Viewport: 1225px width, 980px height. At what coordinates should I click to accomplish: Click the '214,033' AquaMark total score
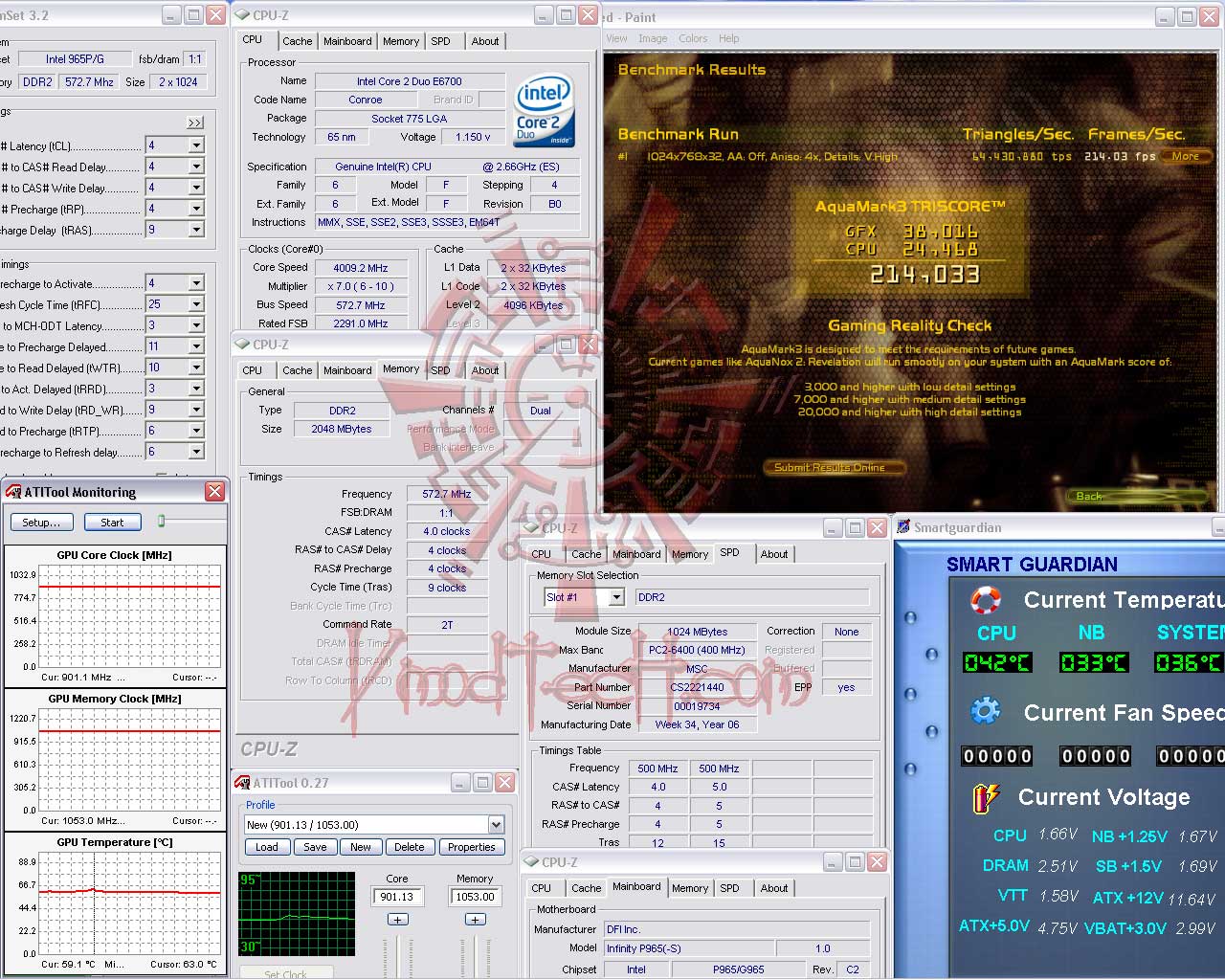925,276
